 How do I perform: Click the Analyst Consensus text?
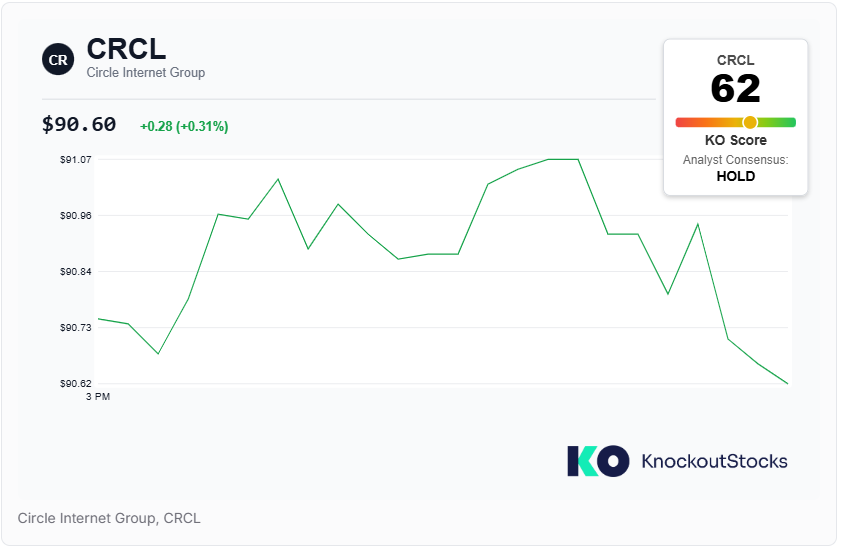pyautogui.click(x=735, y=160)
